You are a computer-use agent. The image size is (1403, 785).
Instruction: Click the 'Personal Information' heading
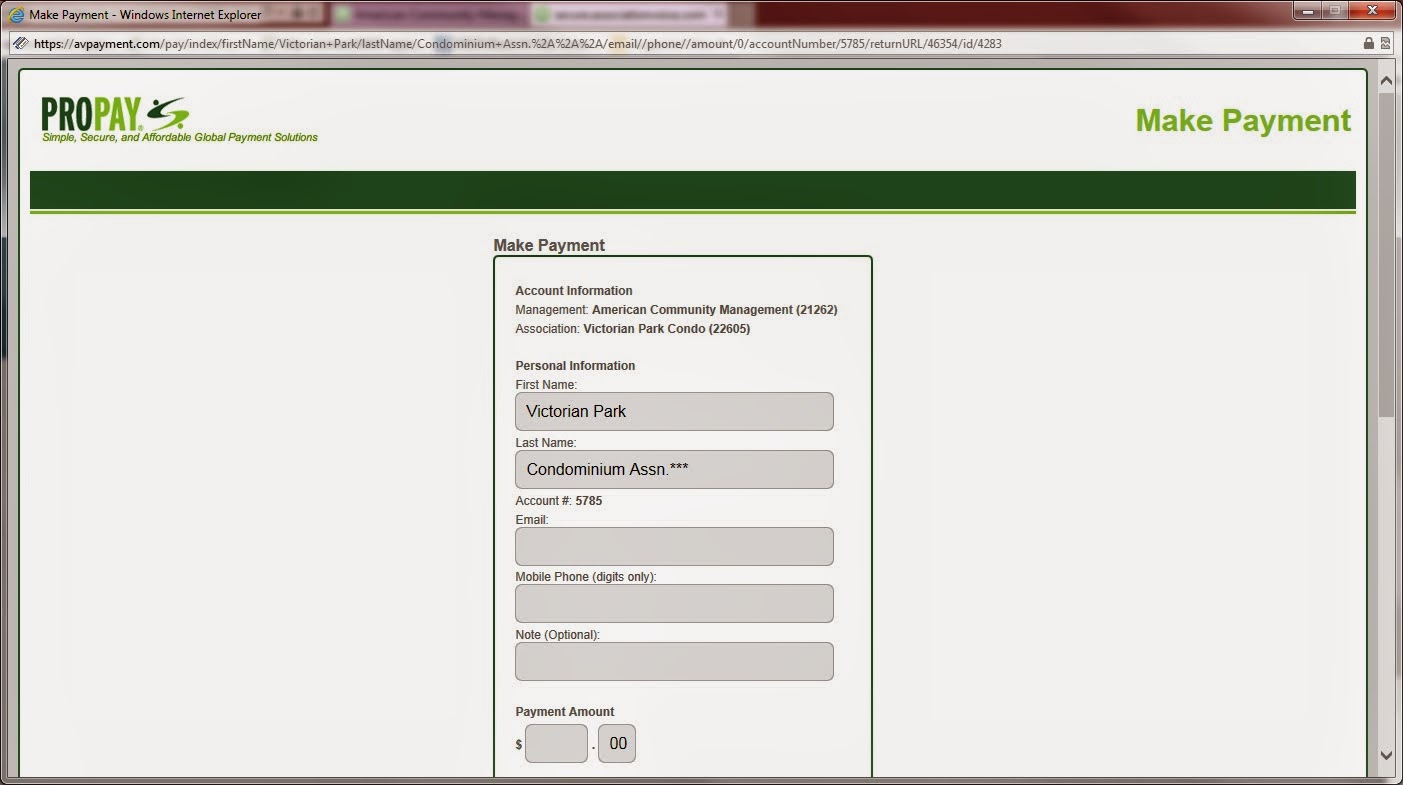point(575,366)
